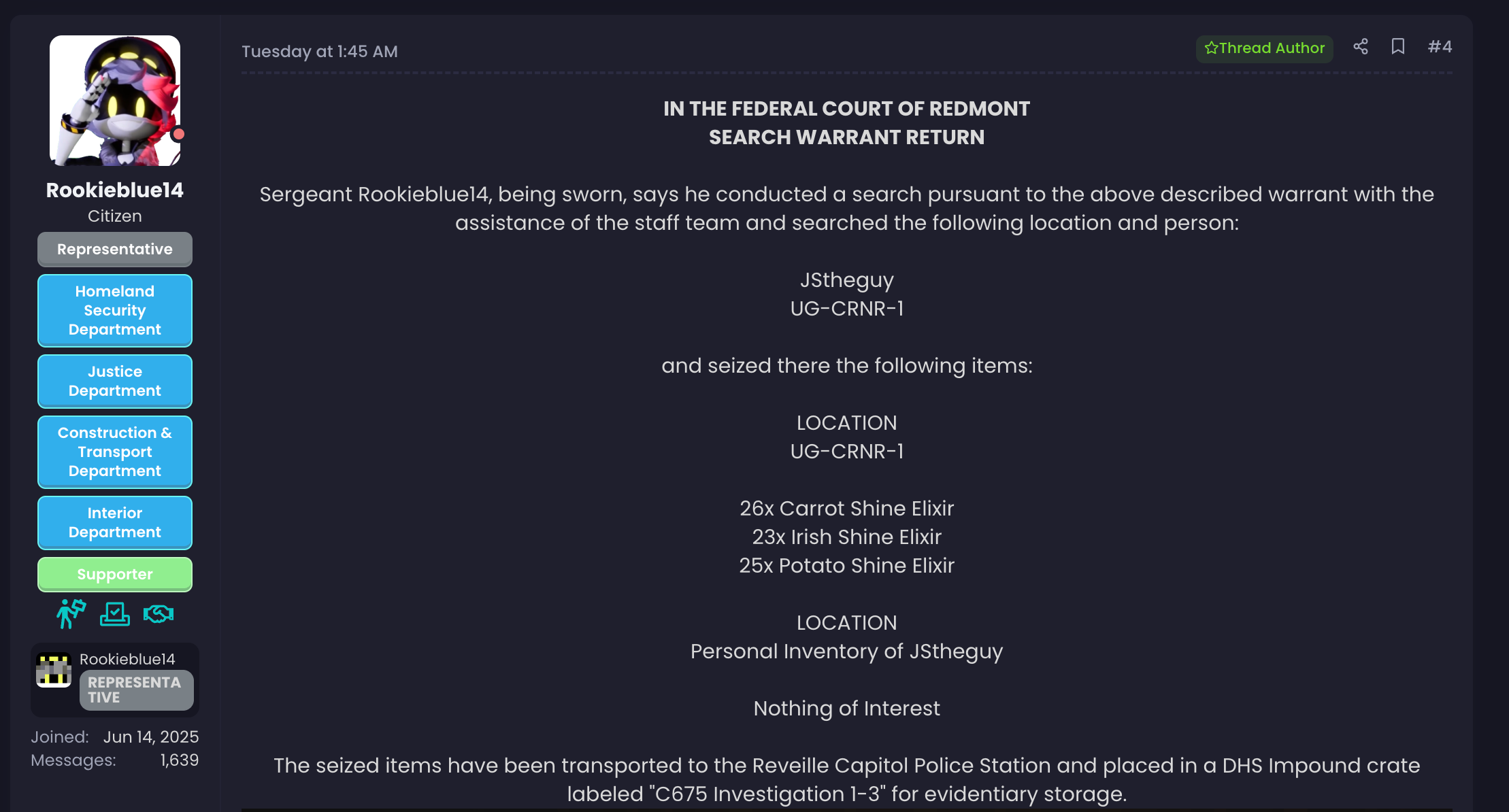
Task: Click the protester with sign badge icon
Action: click(x=71, y=613)
